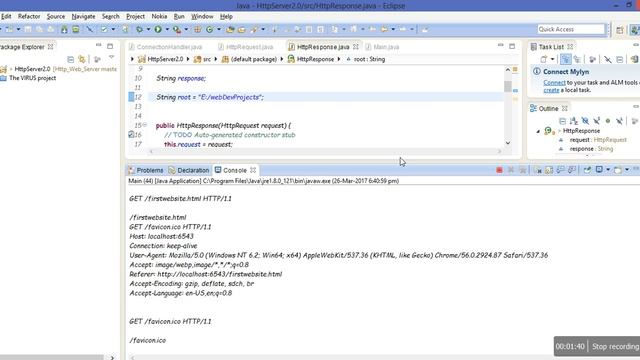
Task: Open the New Task dropdown arrow
Action: (552, 59)
